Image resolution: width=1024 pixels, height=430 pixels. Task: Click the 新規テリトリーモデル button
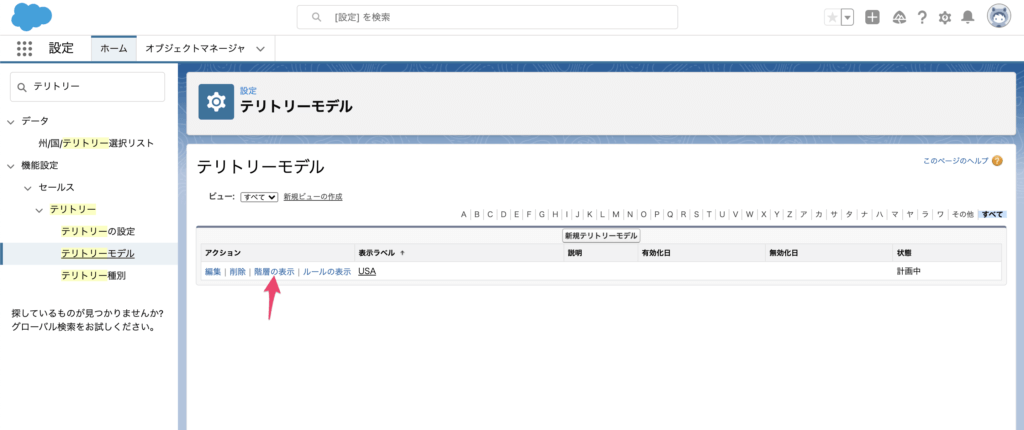coord(600,235)
